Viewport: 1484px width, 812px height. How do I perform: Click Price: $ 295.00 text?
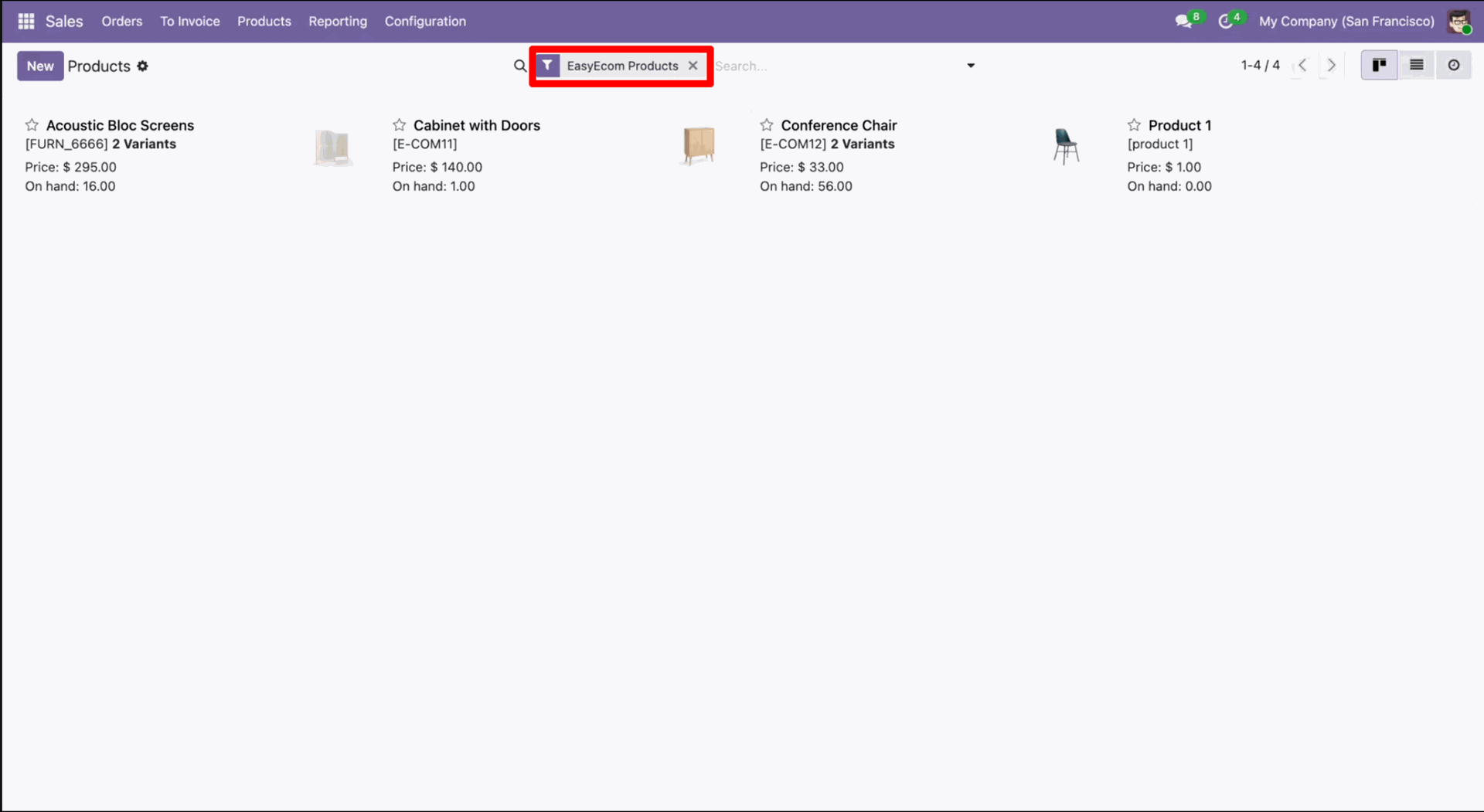(70, 167)
